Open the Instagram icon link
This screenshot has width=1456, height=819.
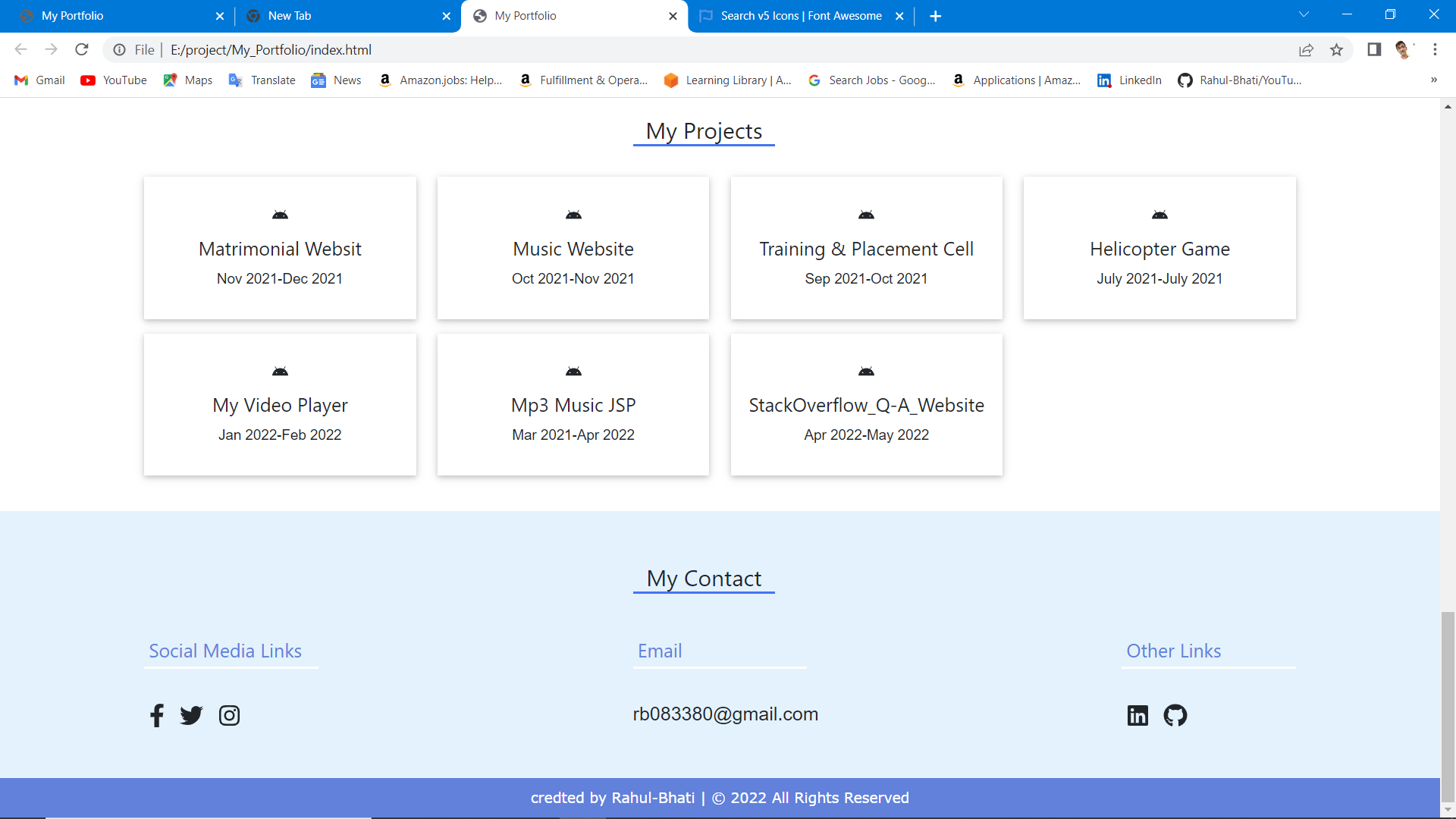click(x=229, y=715)
